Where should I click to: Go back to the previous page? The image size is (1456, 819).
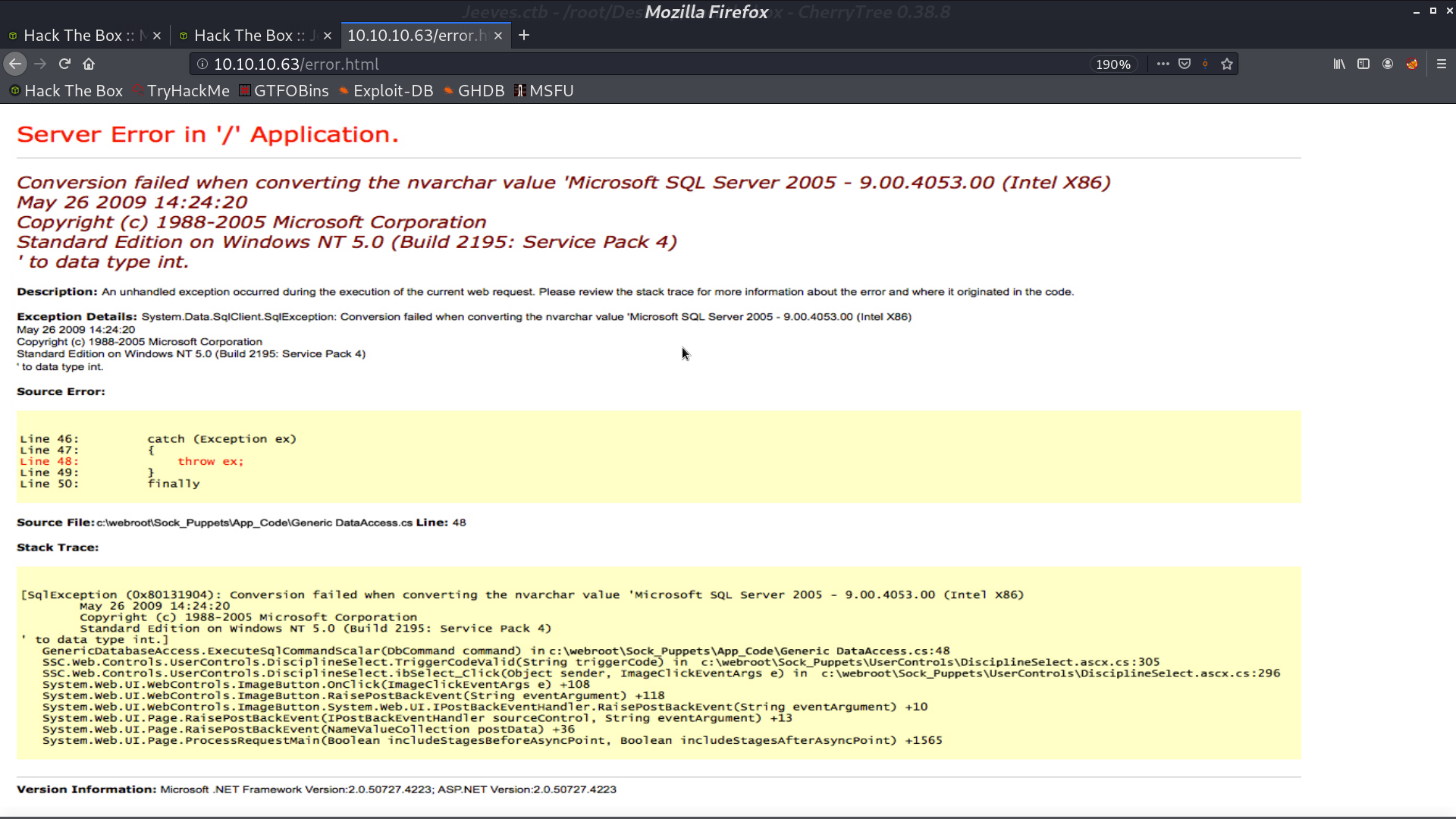tap(15, 64)
